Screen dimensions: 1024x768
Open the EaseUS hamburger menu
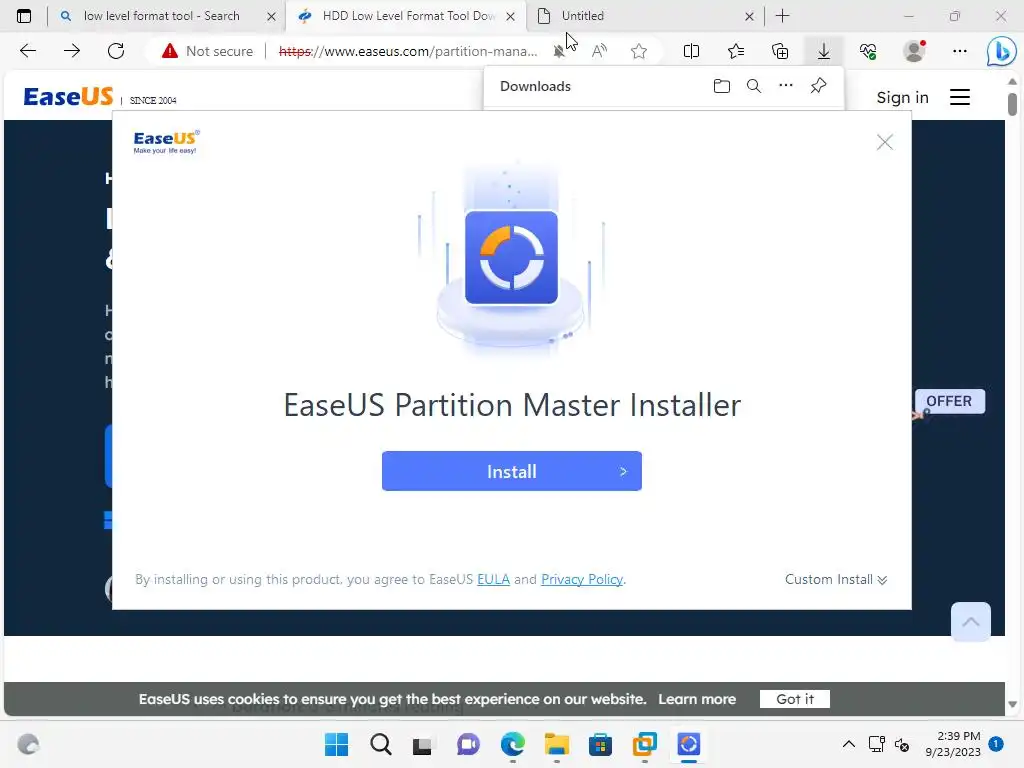point(959,97)
